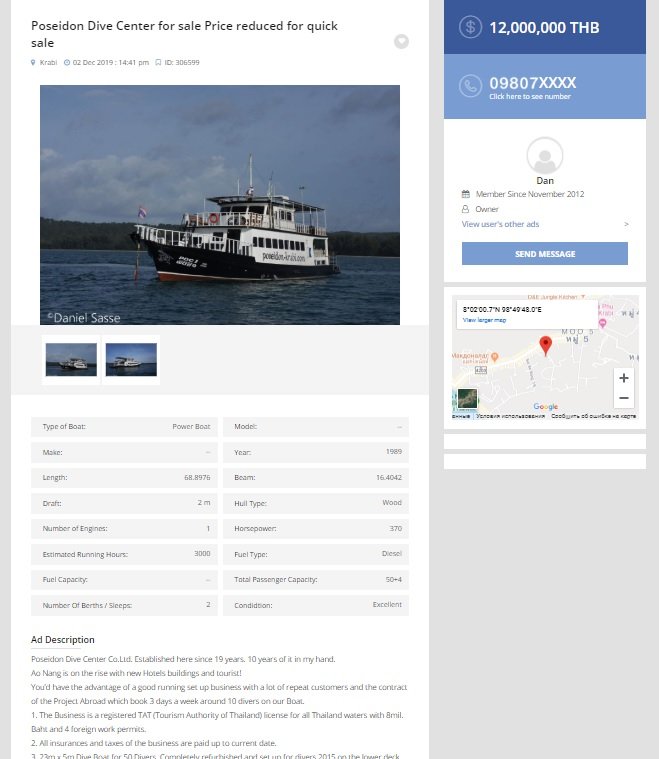
Task: Click the dollar price icon
Action: click(470, 27)
